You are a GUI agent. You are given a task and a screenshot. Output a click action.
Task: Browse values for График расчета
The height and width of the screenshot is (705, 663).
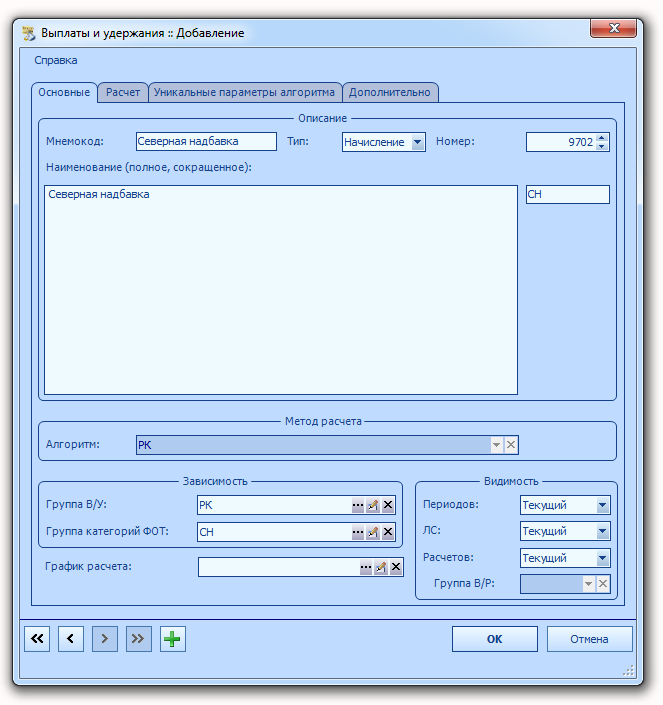tap(366, 567)
